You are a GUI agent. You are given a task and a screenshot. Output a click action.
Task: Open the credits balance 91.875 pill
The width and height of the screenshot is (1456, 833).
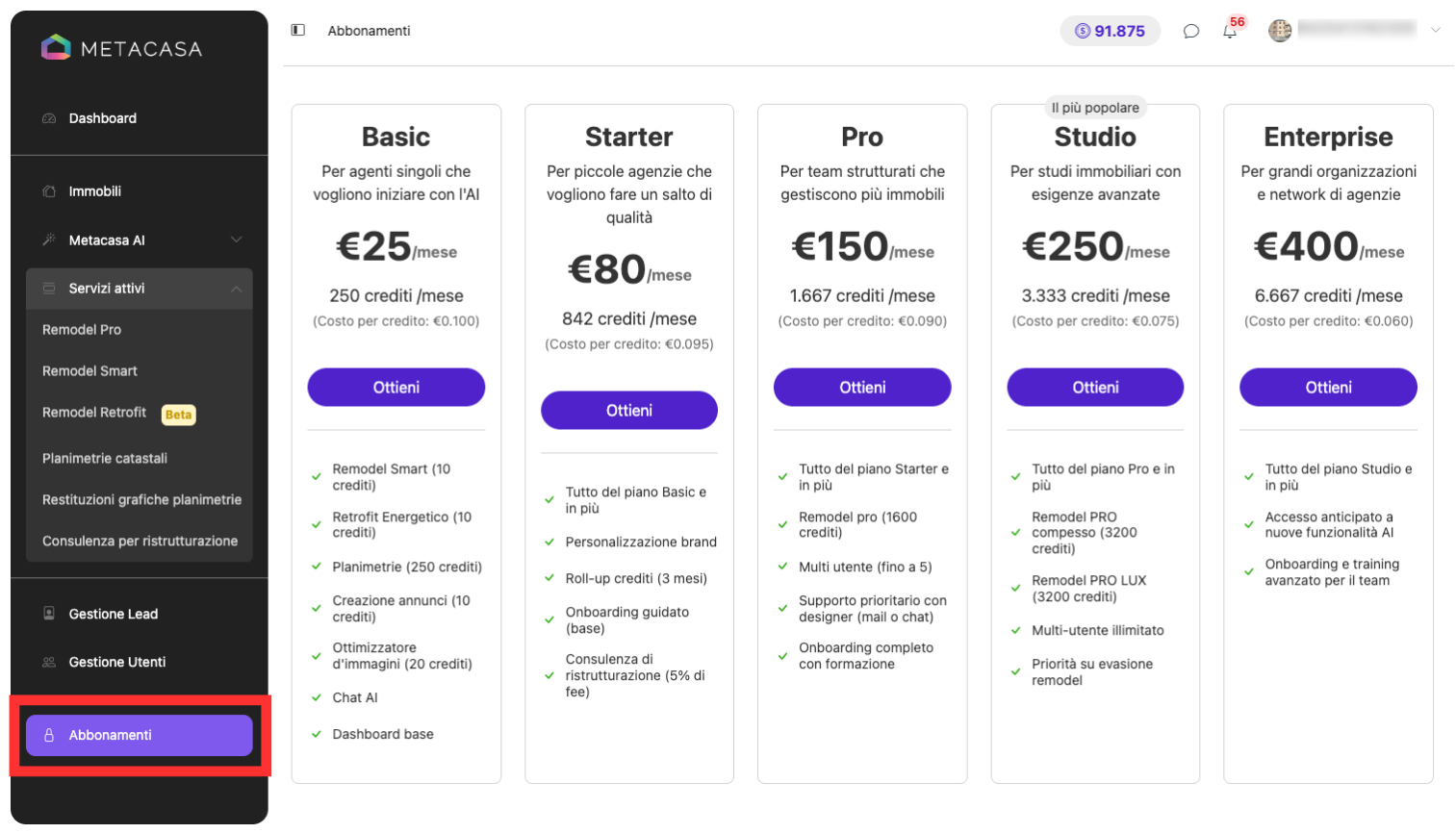pyautogui.click(x=1110, y=31)
